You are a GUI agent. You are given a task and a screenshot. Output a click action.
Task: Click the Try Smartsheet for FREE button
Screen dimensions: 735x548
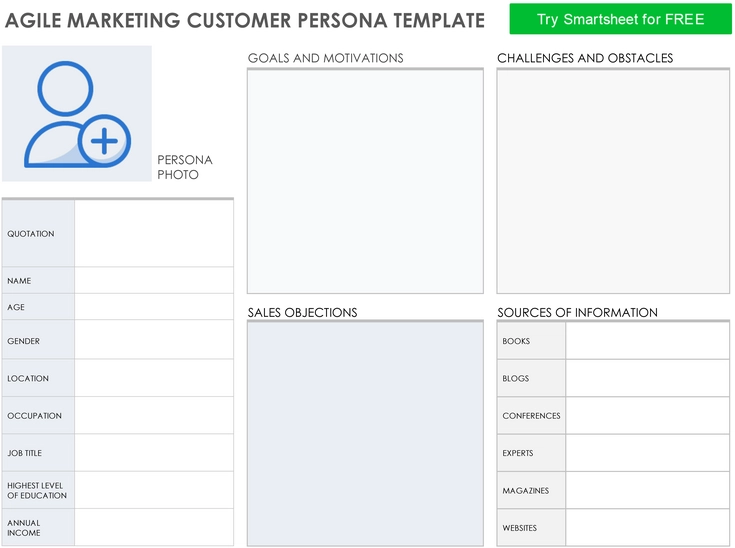point(620,19)
